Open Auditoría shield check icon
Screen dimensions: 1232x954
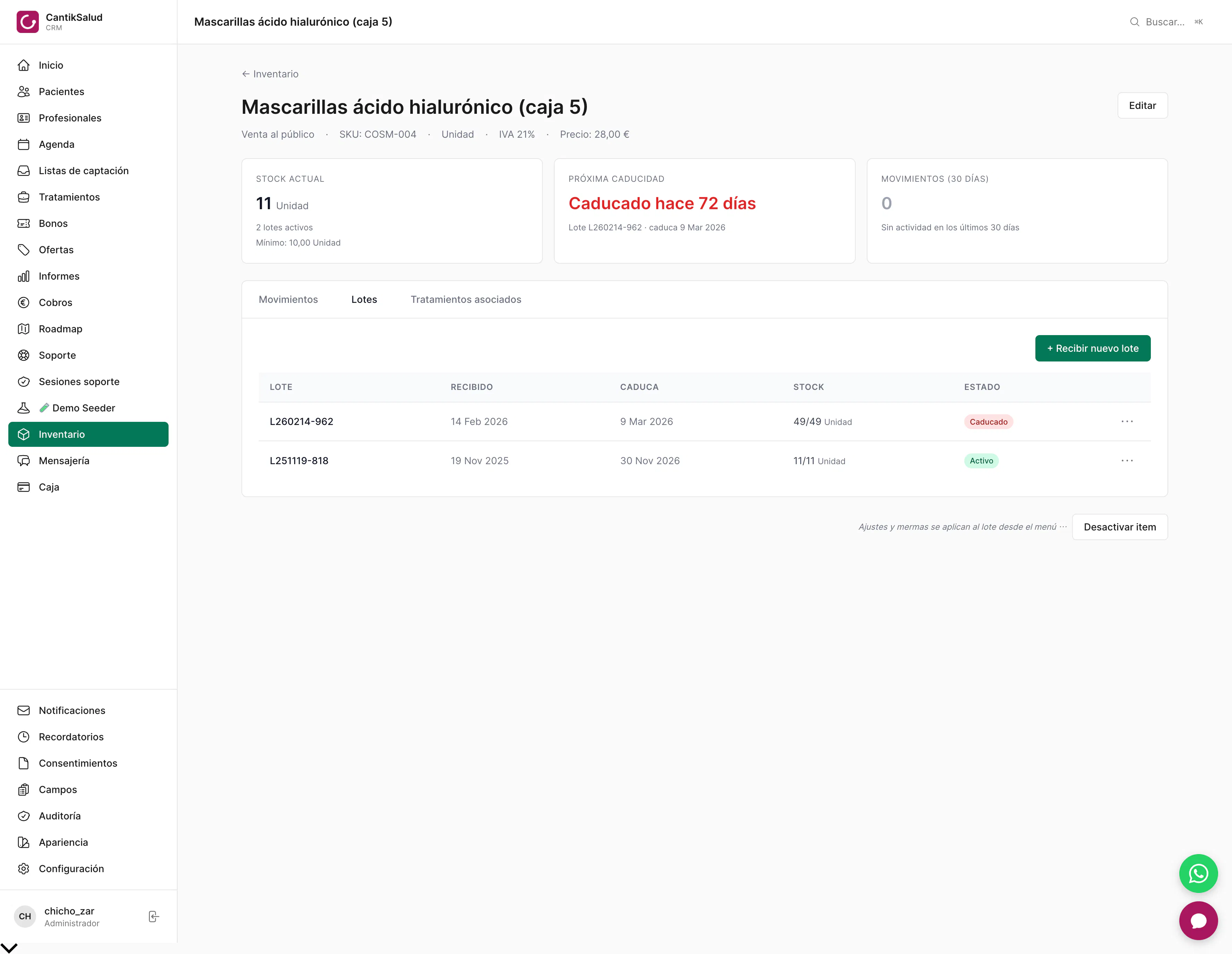point(24,816)
